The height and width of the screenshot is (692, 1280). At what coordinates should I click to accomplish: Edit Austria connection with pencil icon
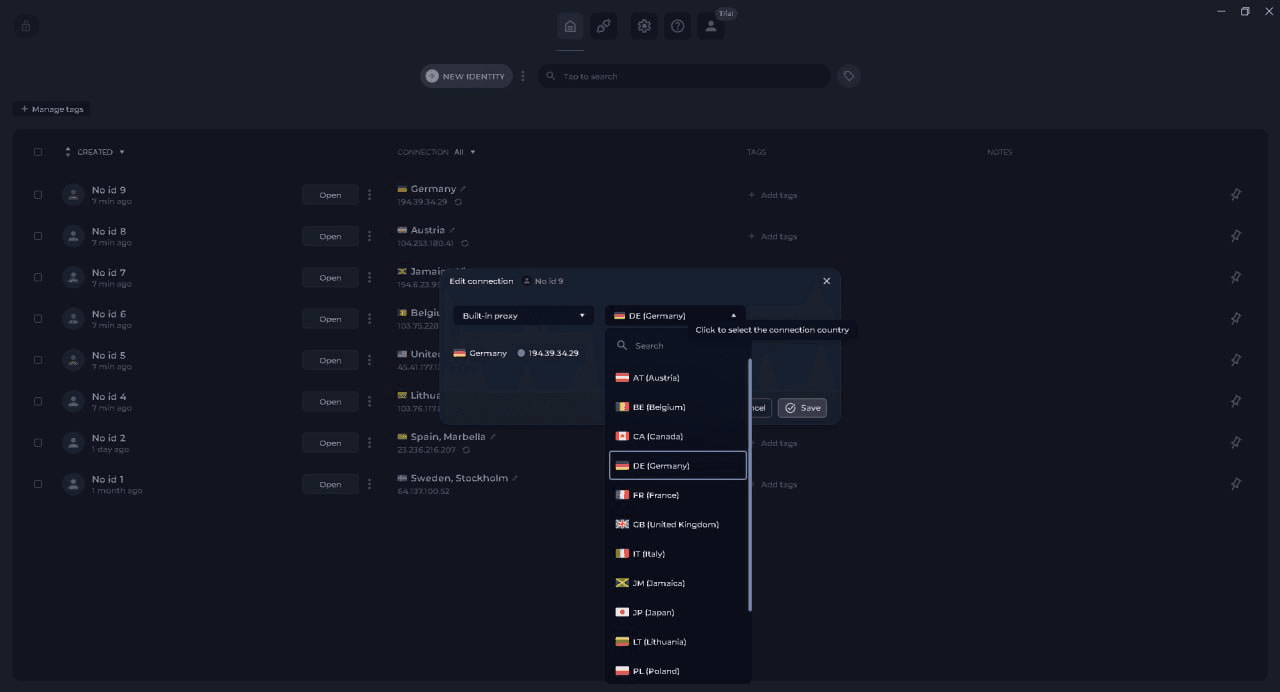(452, 230)
